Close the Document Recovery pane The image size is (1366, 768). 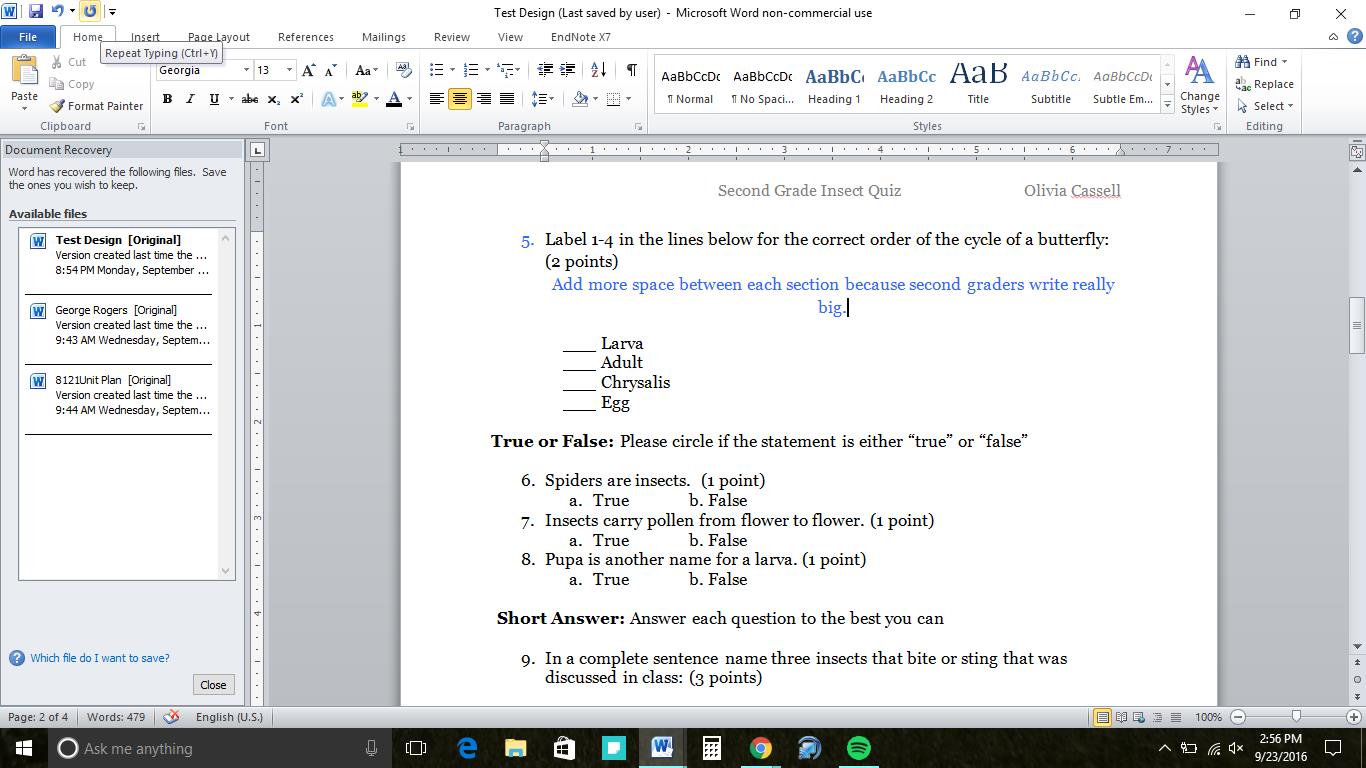coord(213,685)
